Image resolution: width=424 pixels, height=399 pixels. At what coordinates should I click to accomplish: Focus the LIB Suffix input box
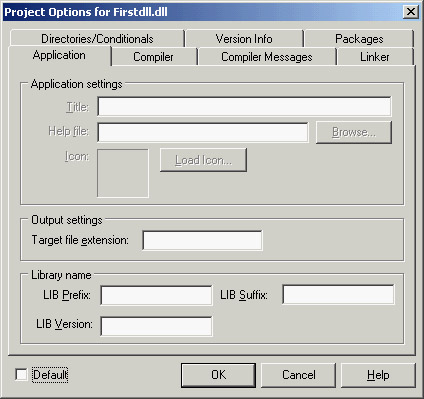pos(338,294)
